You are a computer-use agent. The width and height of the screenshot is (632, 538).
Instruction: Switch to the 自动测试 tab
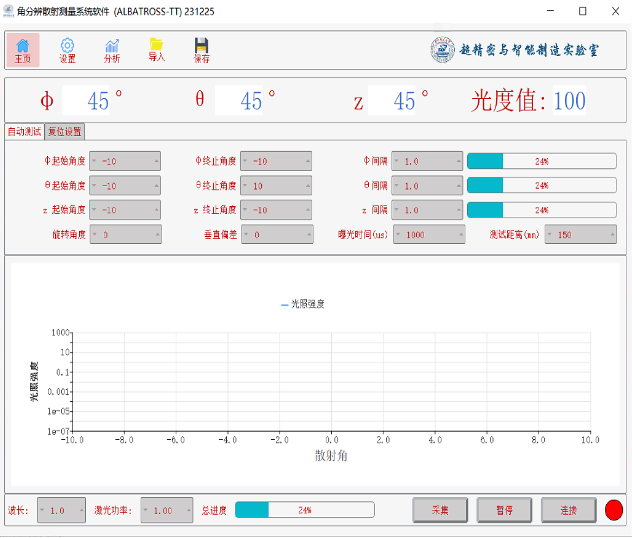(x=24, y=131)
